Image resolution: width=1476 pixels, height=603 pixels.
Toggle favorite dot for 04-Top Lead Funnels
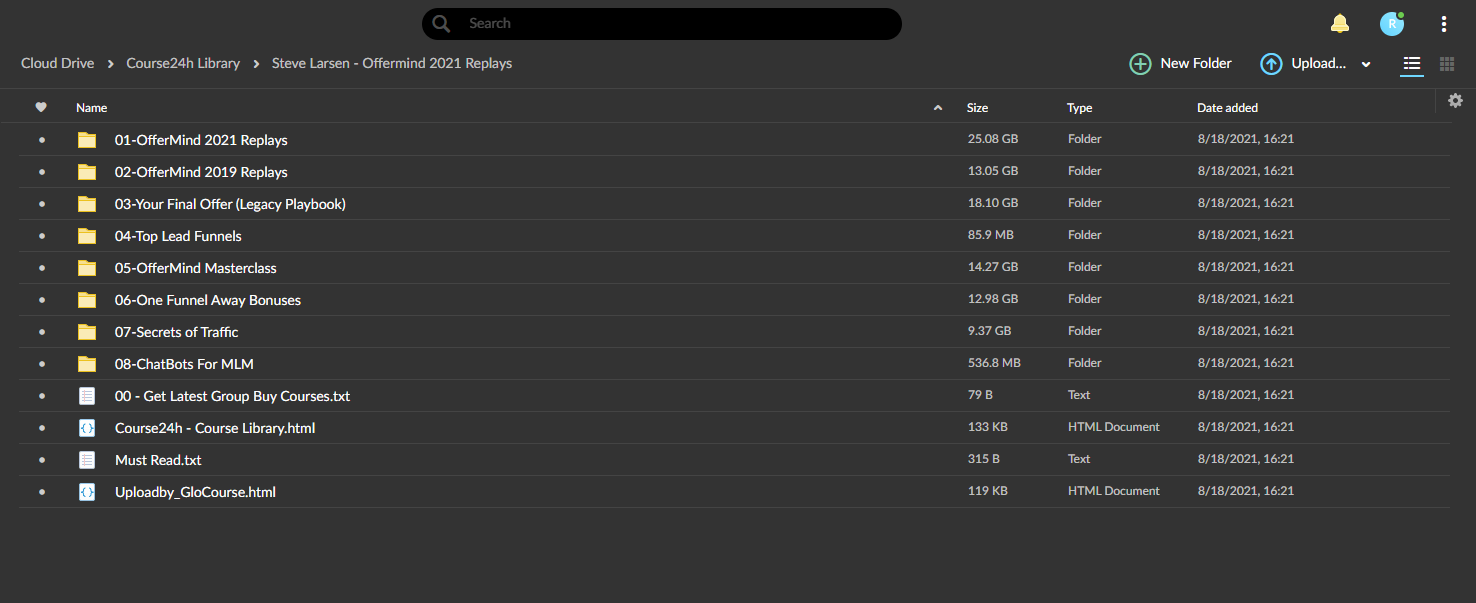coord(41,236)
